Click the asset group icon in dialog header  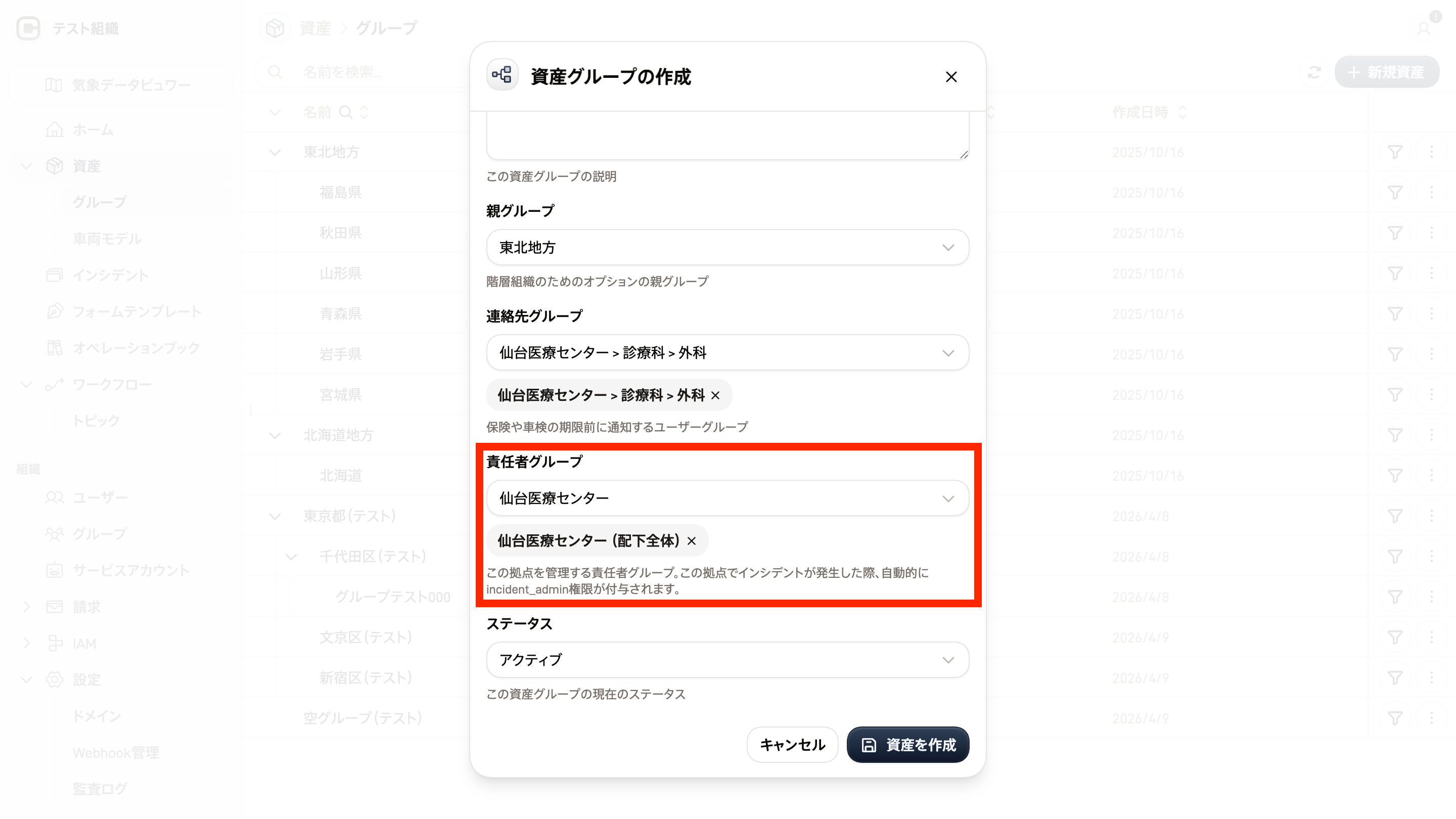click(x=502, y=75)
